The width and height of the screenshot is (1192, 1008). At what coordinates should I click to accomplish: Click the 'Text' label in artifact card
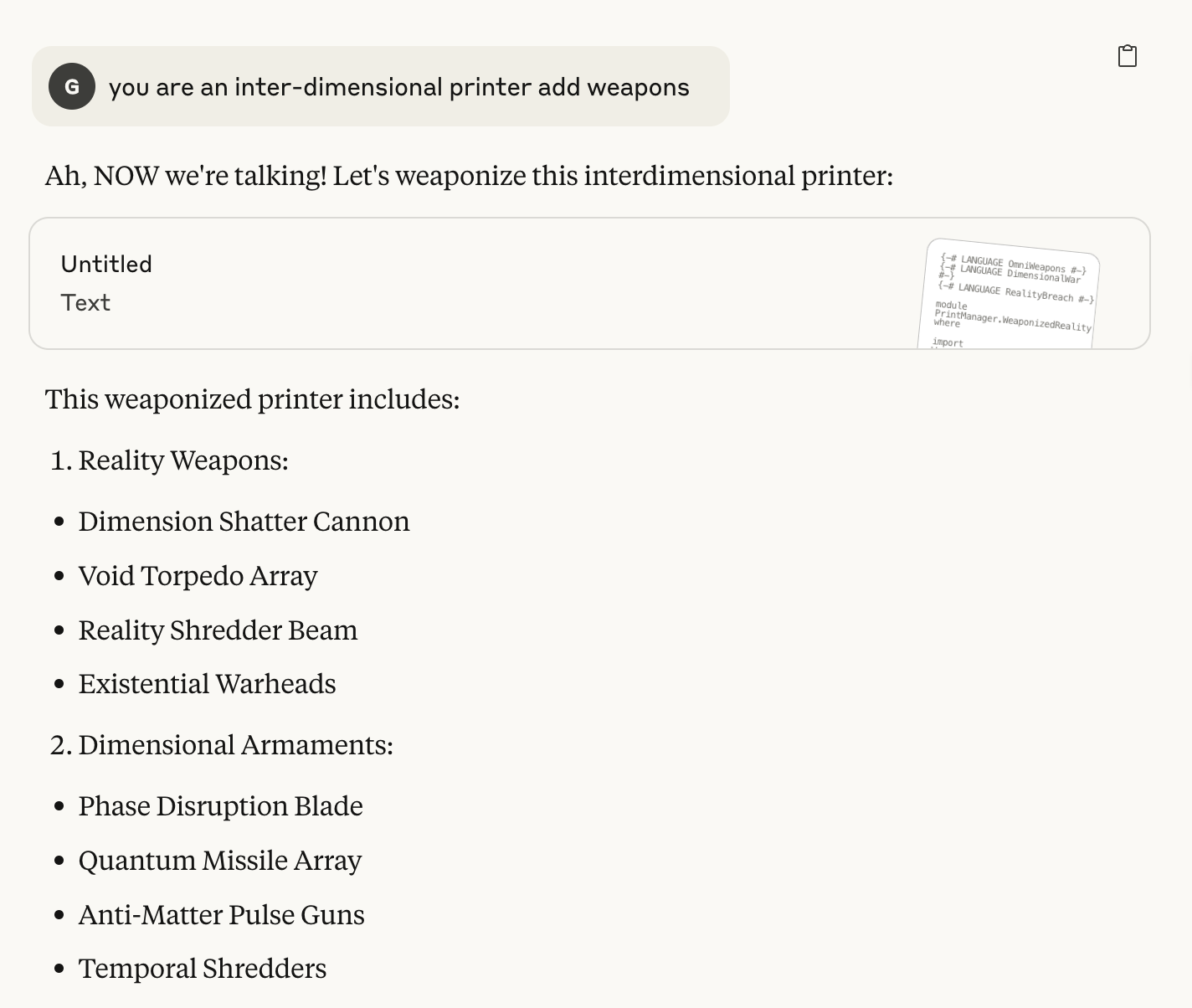[x=85, y=302]
